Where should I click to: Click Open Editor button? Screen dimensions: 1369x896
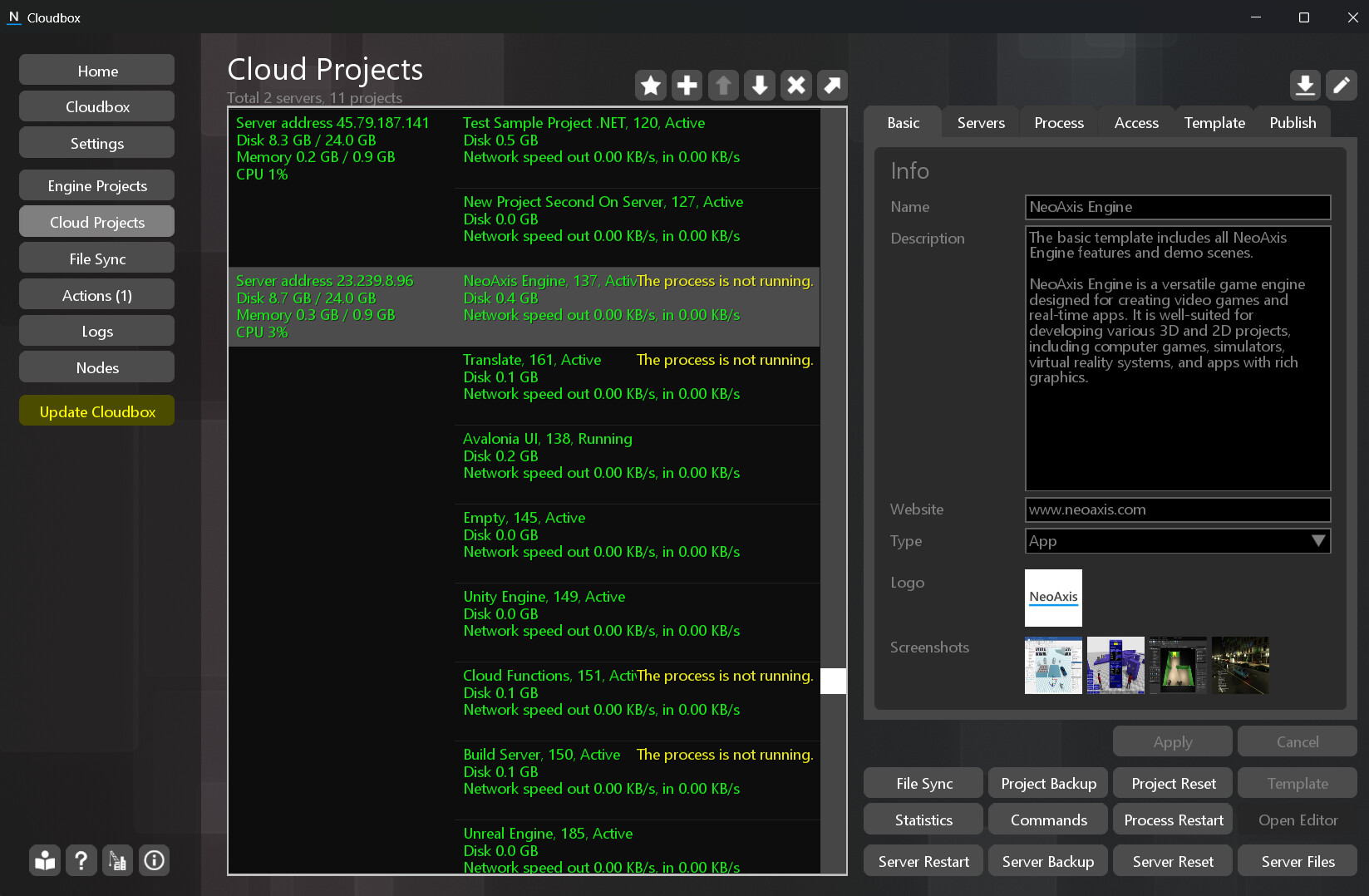(1298, 820)
